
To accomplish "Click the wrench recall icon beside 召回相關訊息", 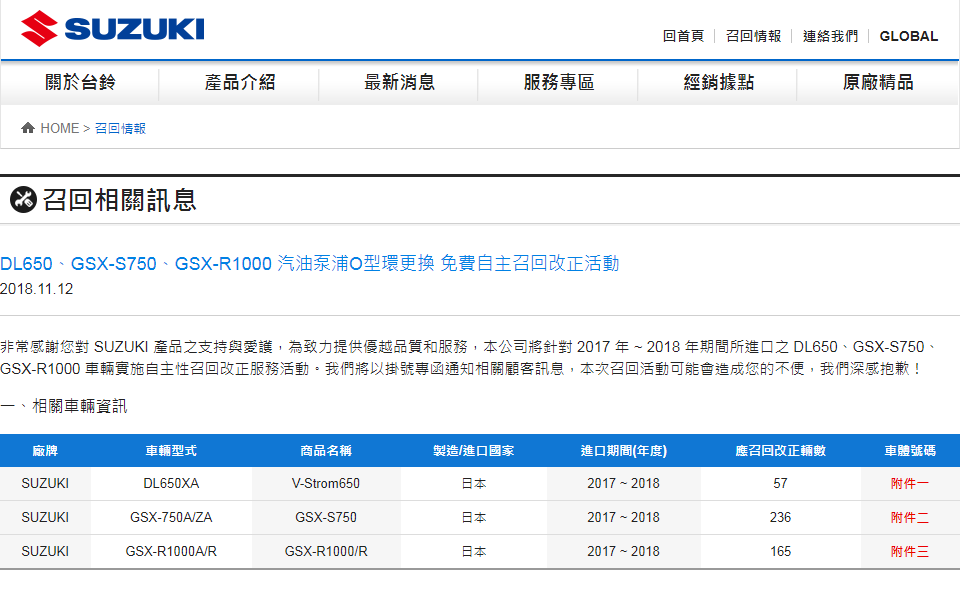I will [23, 200].
